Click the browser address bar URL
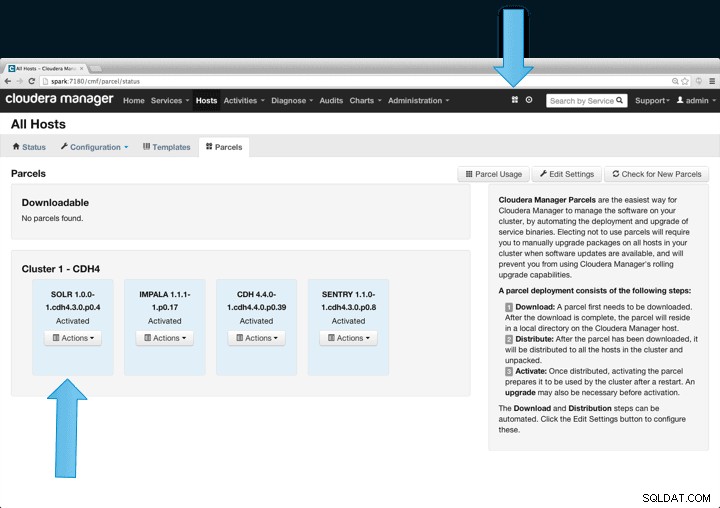 [x=95, y=81]
